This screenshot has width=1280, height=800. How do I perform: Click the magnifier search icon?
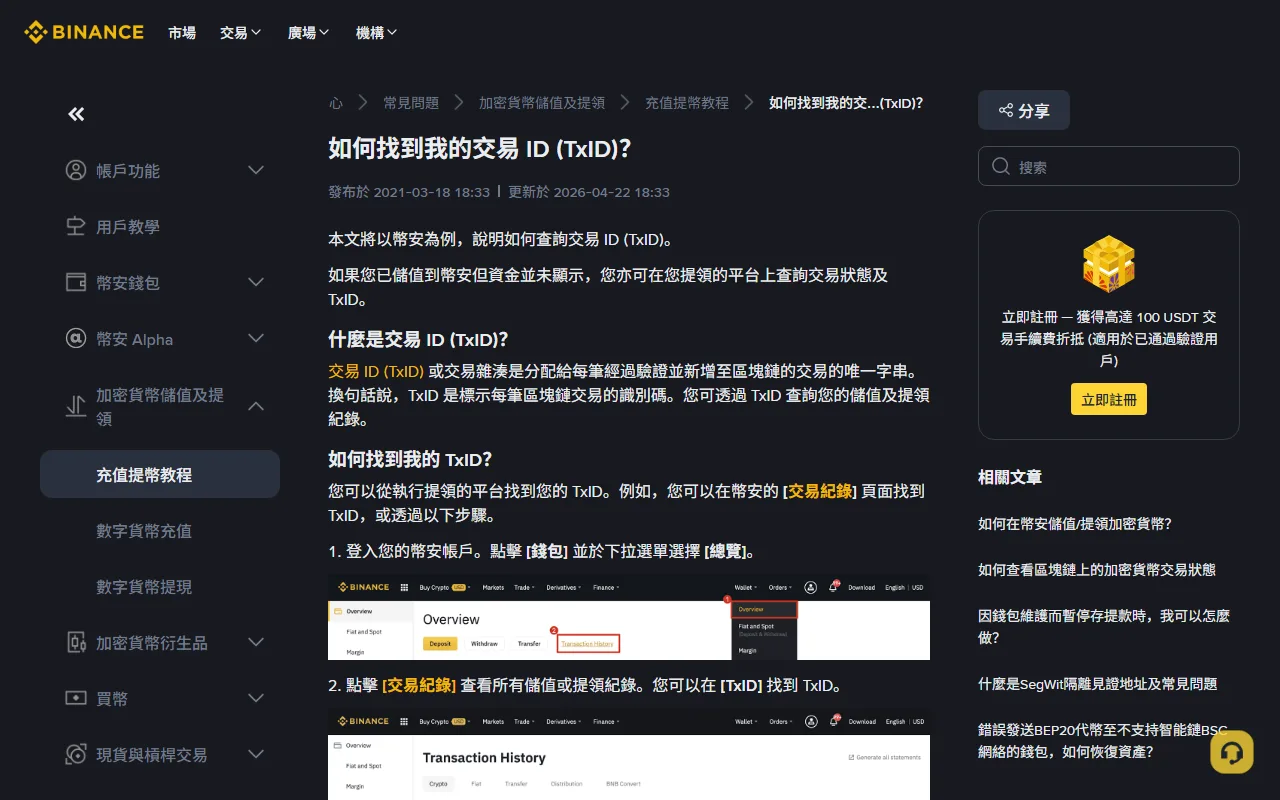pos(1001,167)
